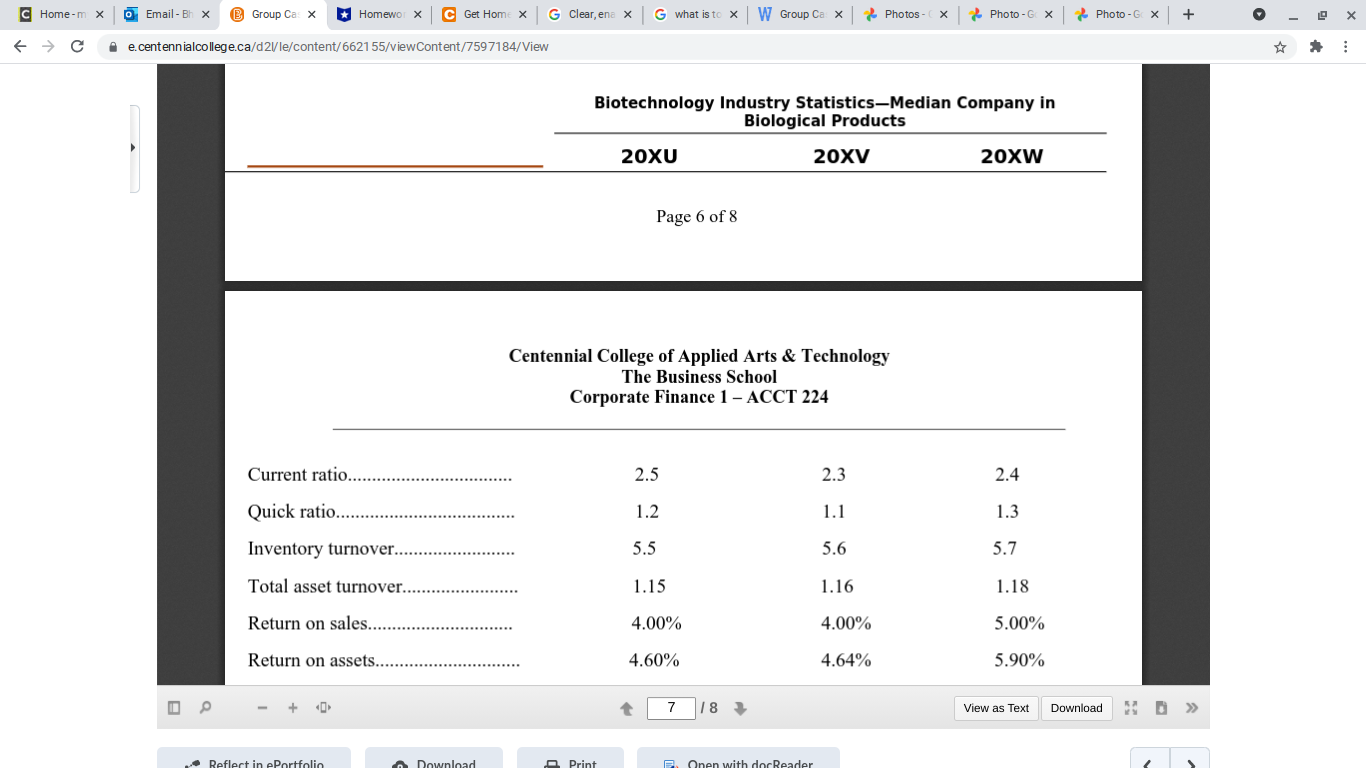
Task: Switch to the 'Clear, ena' Google tab
Action: point(588,14)
